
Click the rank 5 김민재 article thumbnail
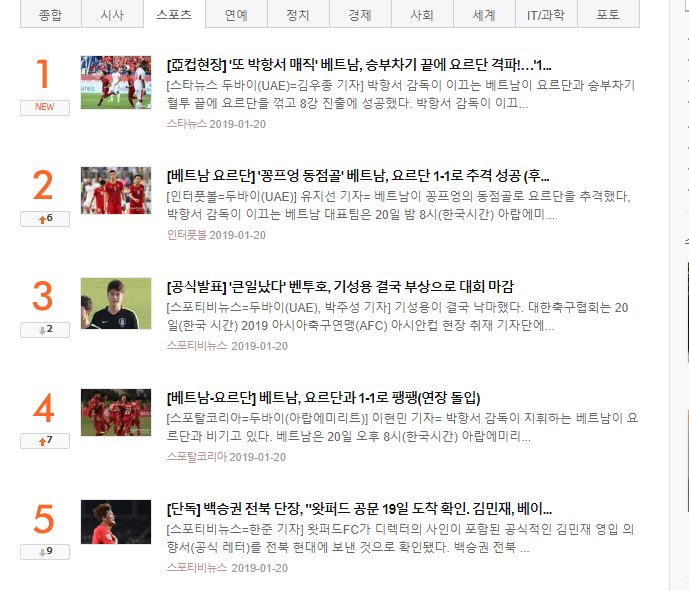coord(116,522)
